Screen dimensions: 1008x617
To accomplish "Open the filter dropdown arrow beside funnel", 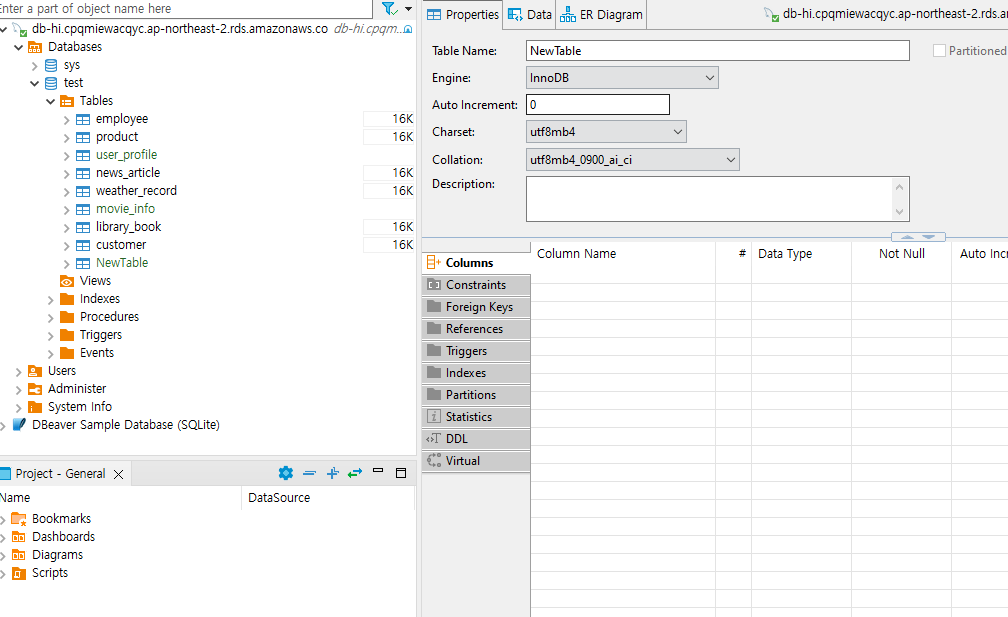I will click(x=408, y=9).
